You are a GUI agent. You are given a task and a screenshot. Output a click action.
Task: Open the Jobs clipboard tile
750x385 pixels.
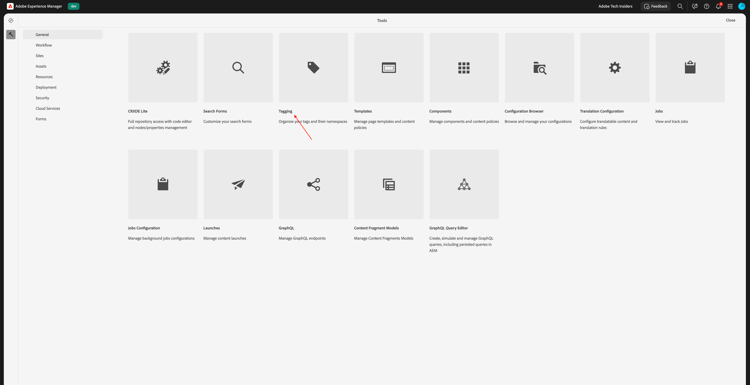(x=690, y=67)
